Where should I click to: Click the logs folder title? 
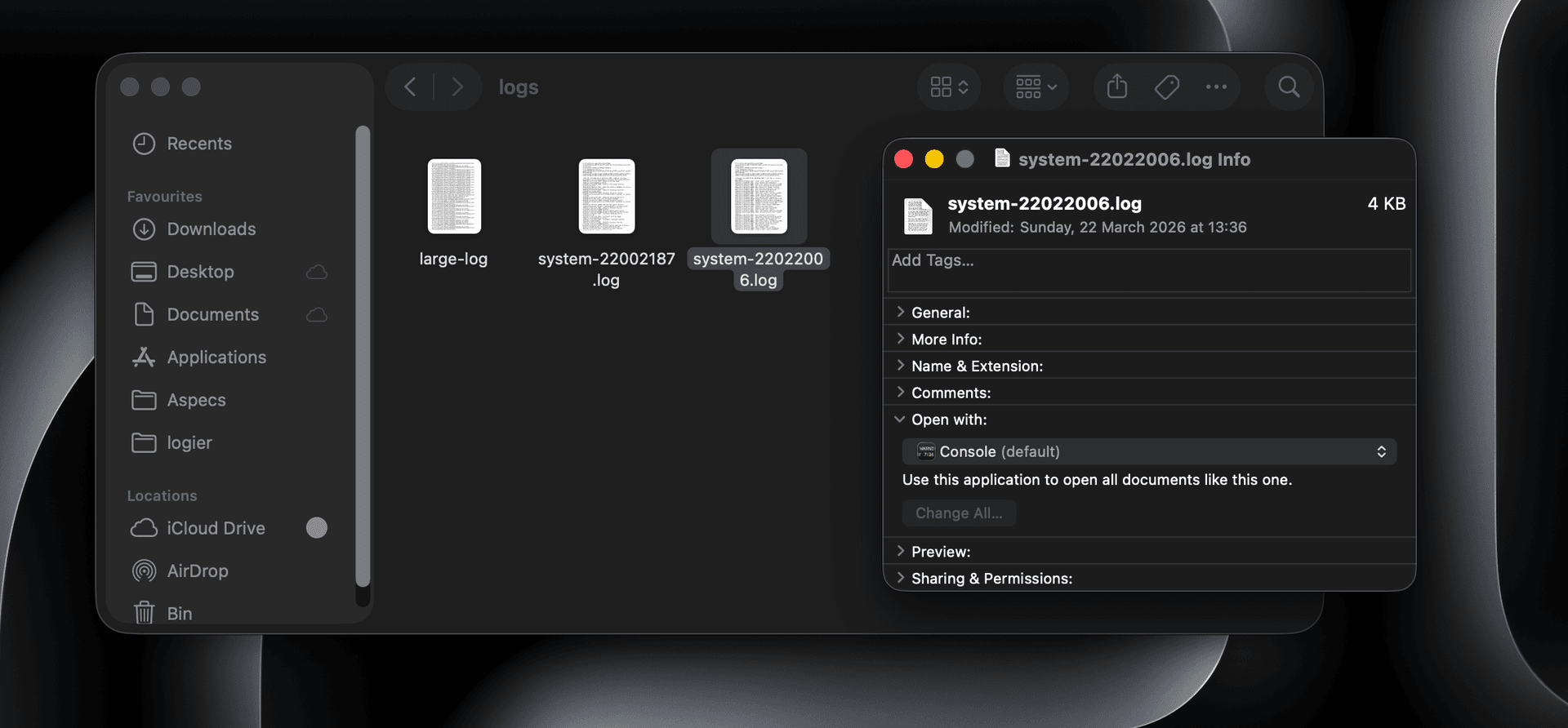pyautogui.click(x=519, y=87)
